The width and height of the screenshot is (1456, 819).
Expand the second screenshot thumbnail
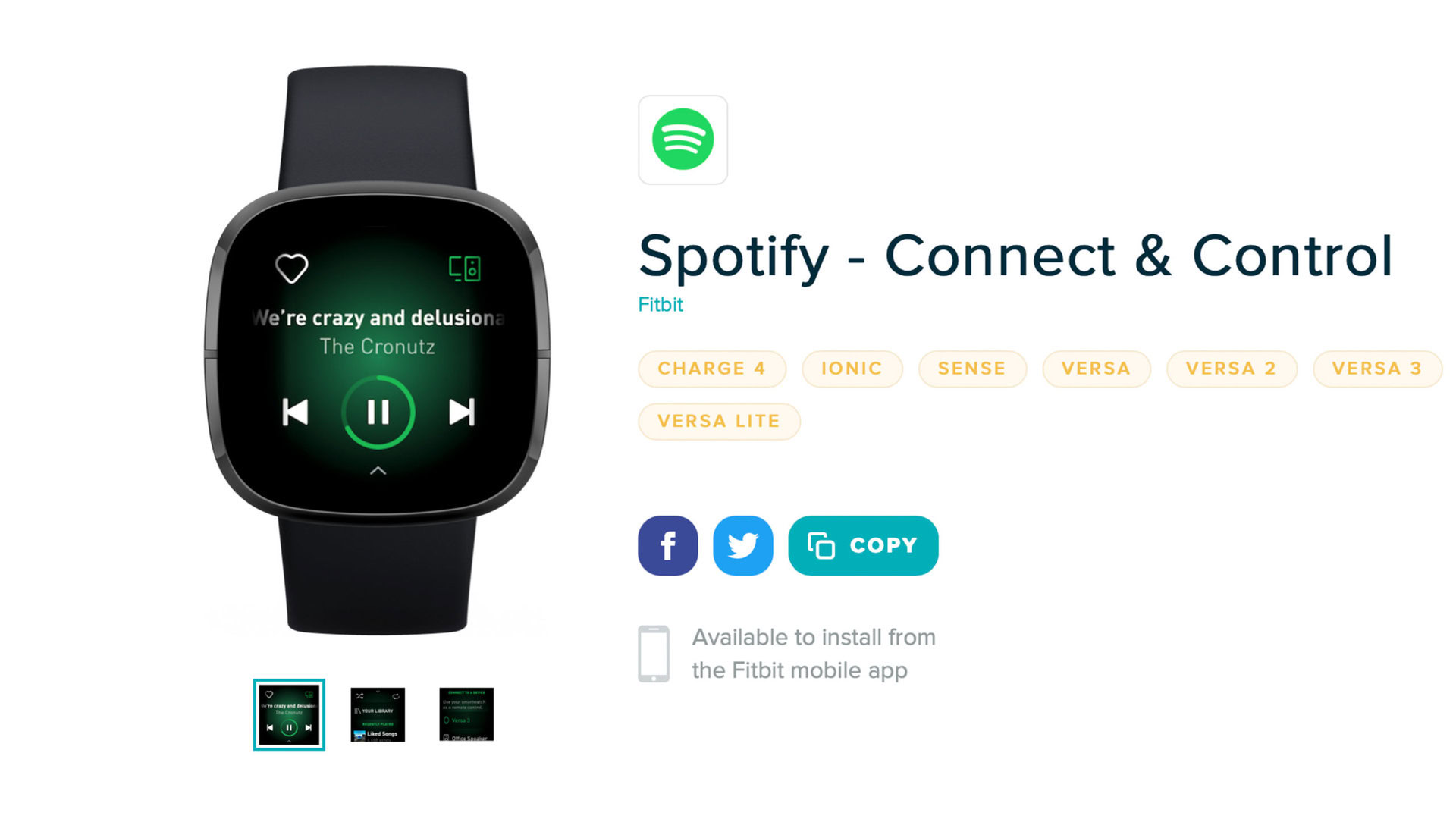point(381,713)
